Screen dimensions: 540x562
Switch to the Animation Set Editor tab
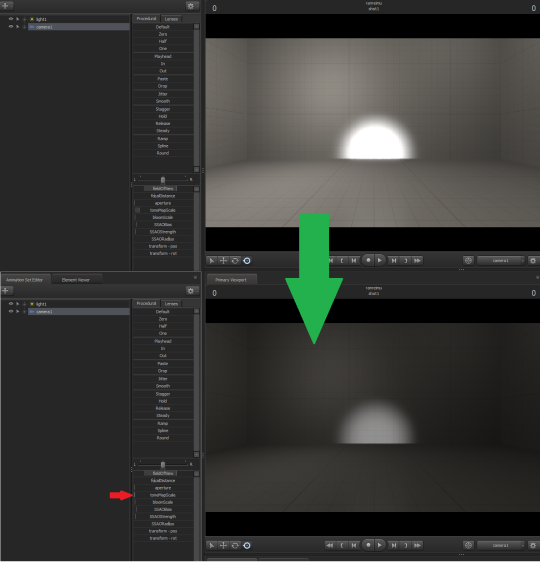(25, 280)
